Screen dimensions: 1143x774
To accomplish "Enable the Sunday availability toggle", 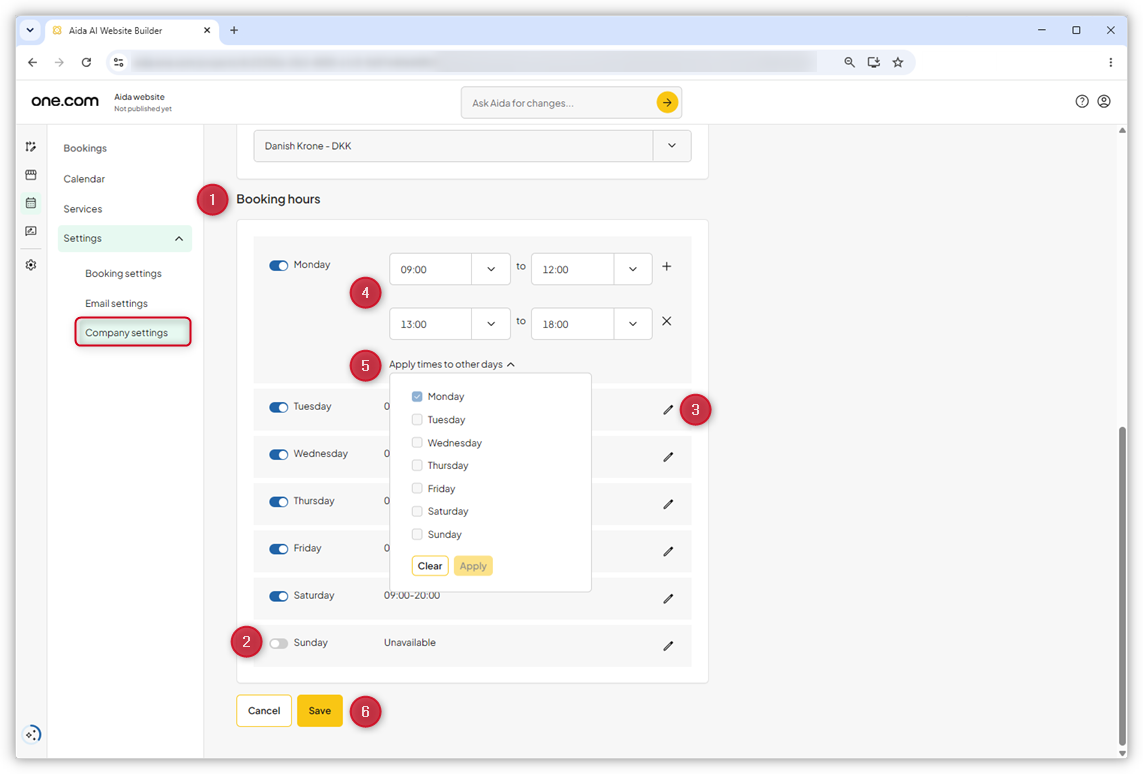I will [x=278, y=644].
